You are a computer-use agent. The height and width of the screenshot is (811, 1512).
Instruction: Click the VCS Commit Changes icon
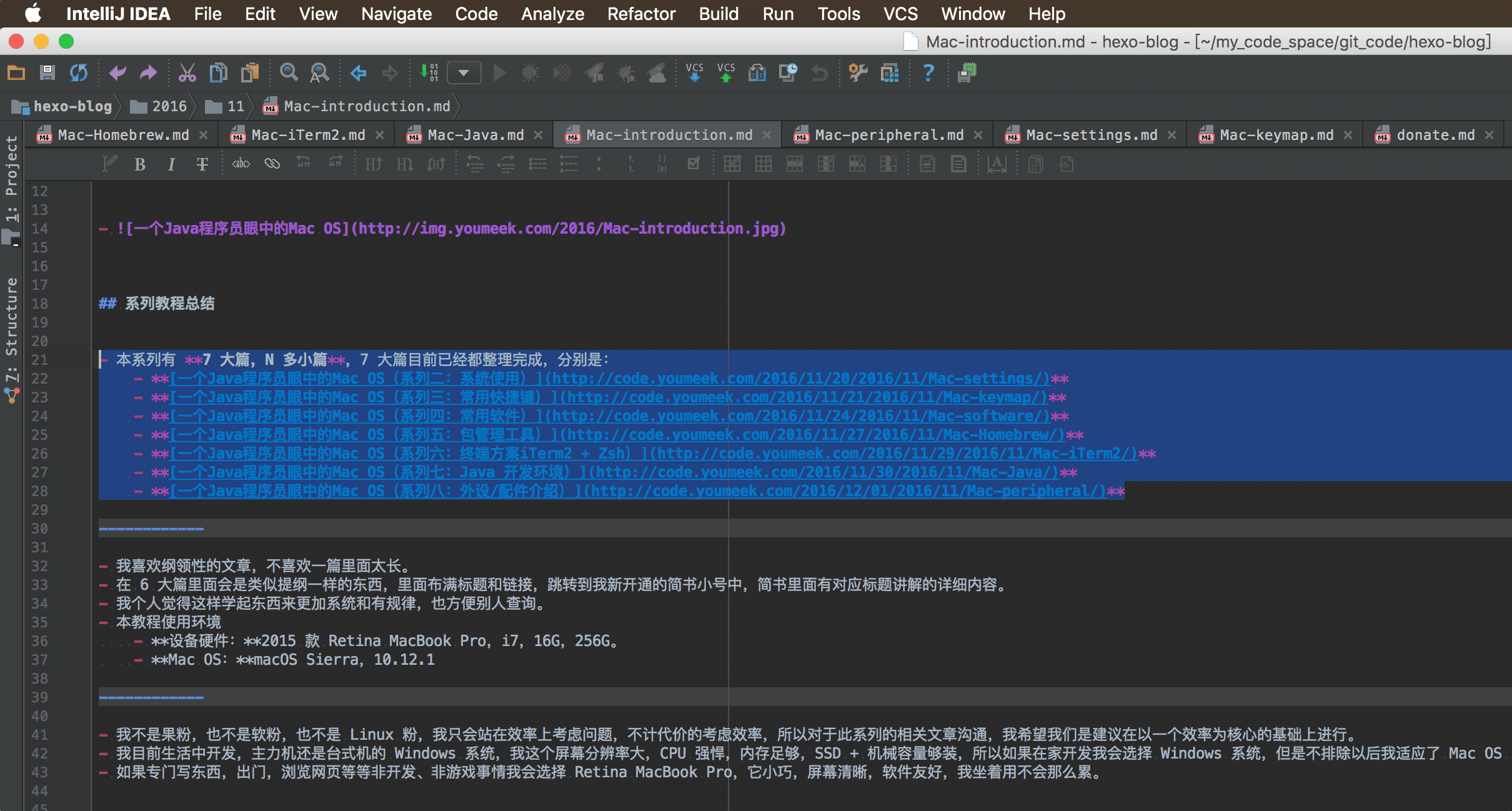[x=725, y=73]
